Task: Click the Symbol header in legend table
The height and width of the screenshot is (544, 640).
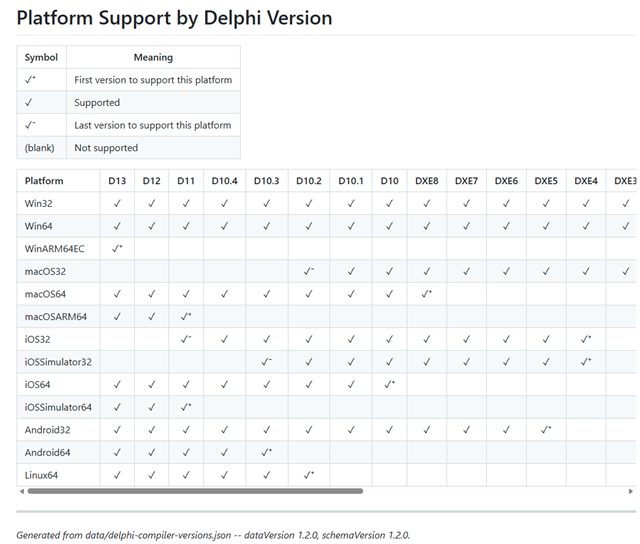Action: (x=41, y=57)
